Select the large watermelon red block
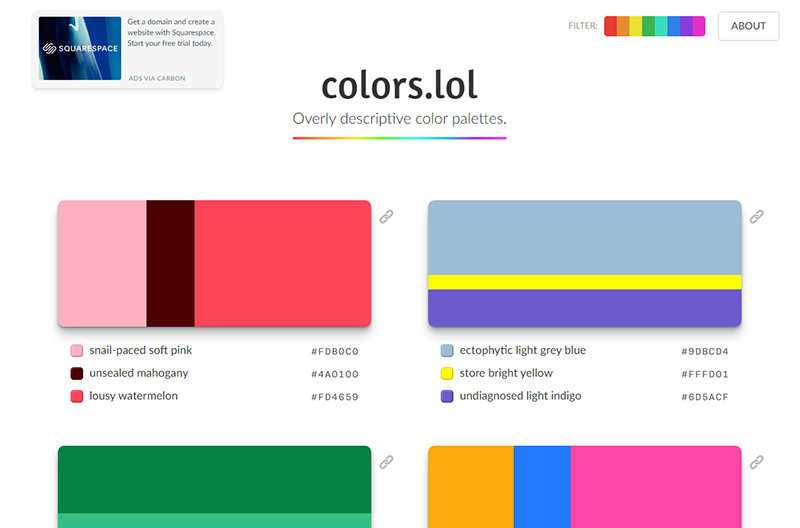800x528 pixels. point(283,264)
